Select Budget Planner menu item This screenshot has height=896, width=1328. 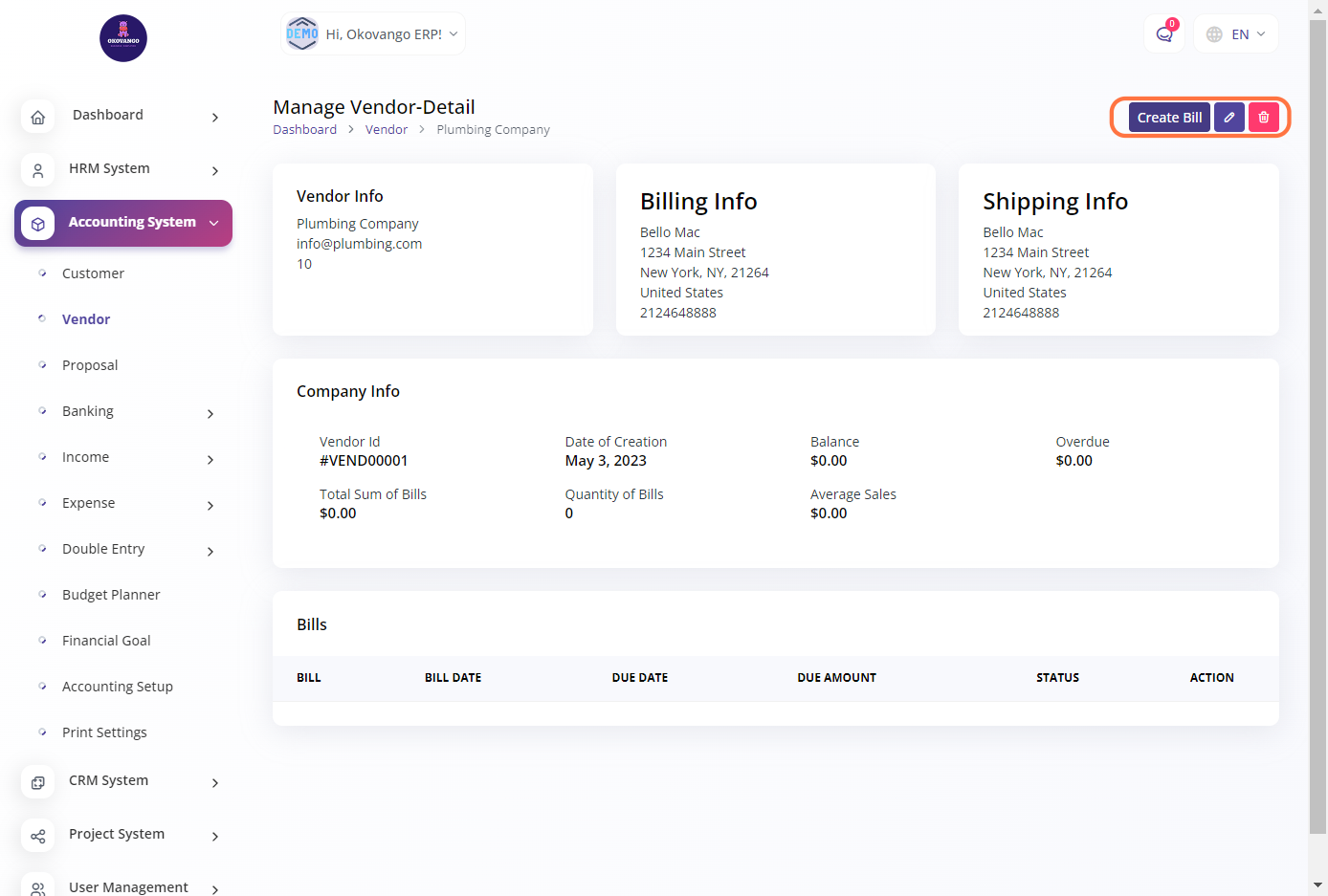click(x=111, y=595)
